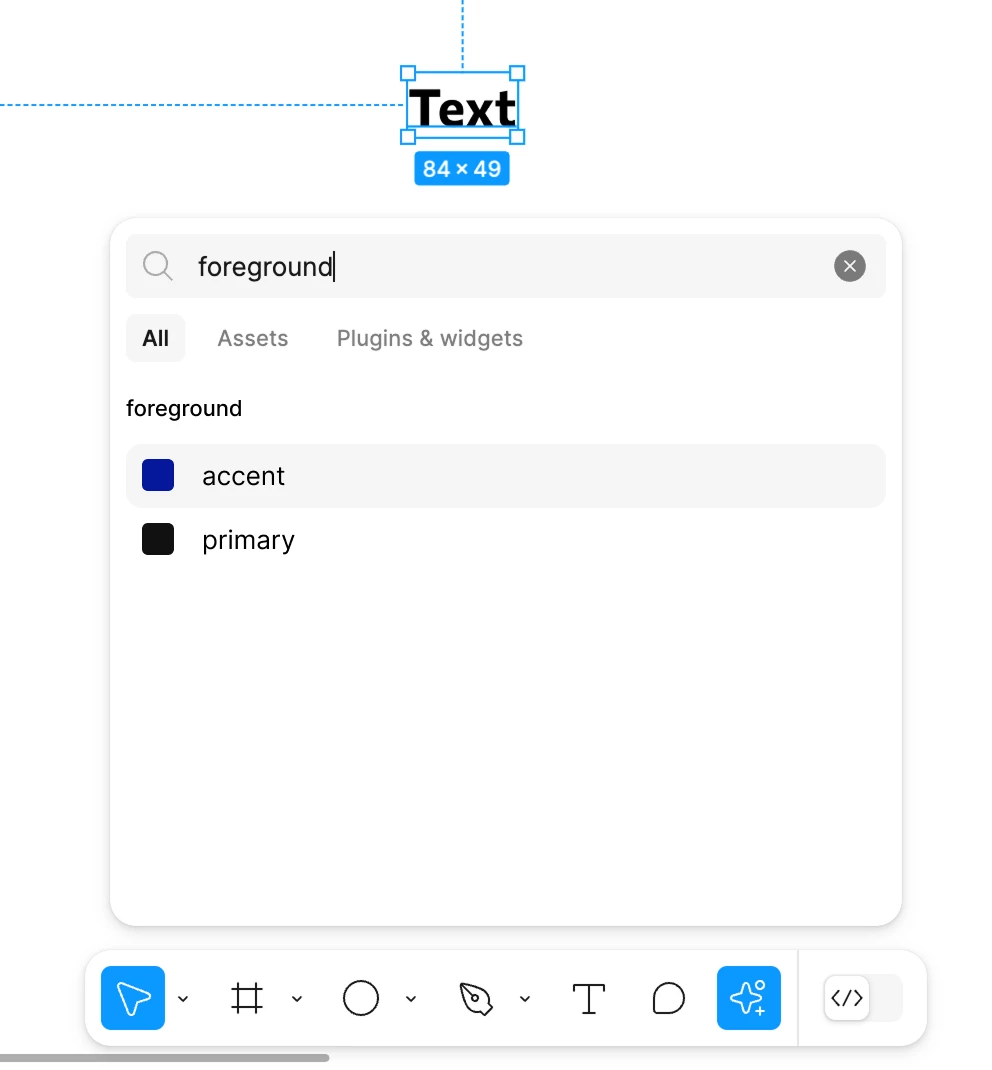Select the Comment tool
Image resolution: width=992 pixels, height=1070 pixels.
[x=668, y=998]
